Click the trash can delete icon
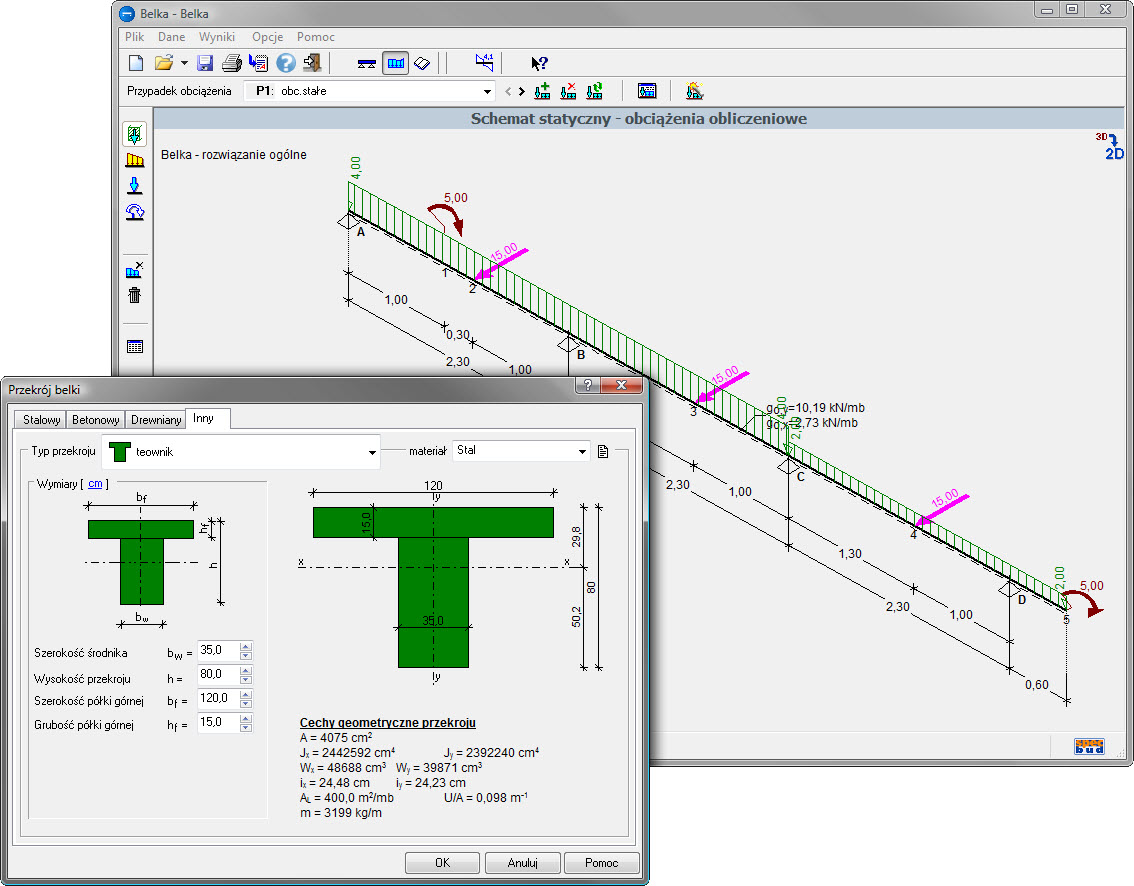The image size is (1134, 886). pos(134,295)
